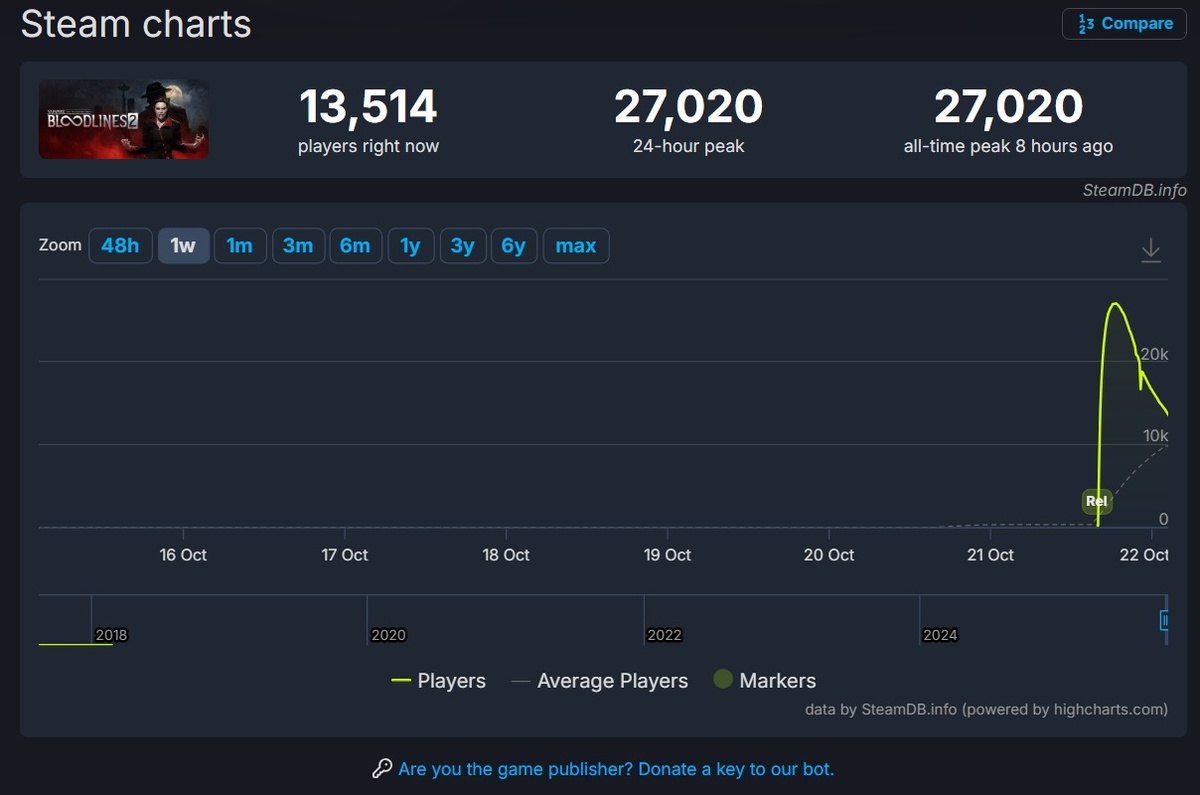1200x795 pixels.
Task: Click the all-time peak 8 hours ago label
Action: [x=1008, y=146]
